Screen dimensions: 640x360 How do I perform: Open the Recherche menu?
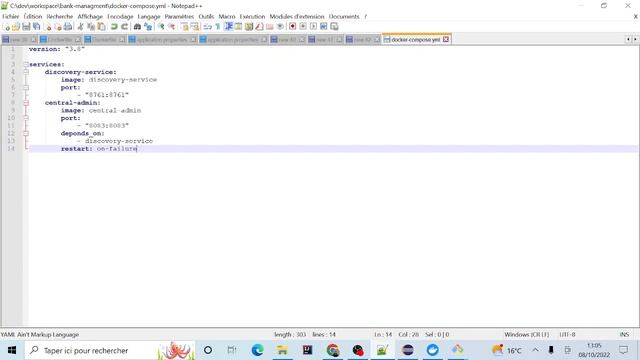point(60,16)
